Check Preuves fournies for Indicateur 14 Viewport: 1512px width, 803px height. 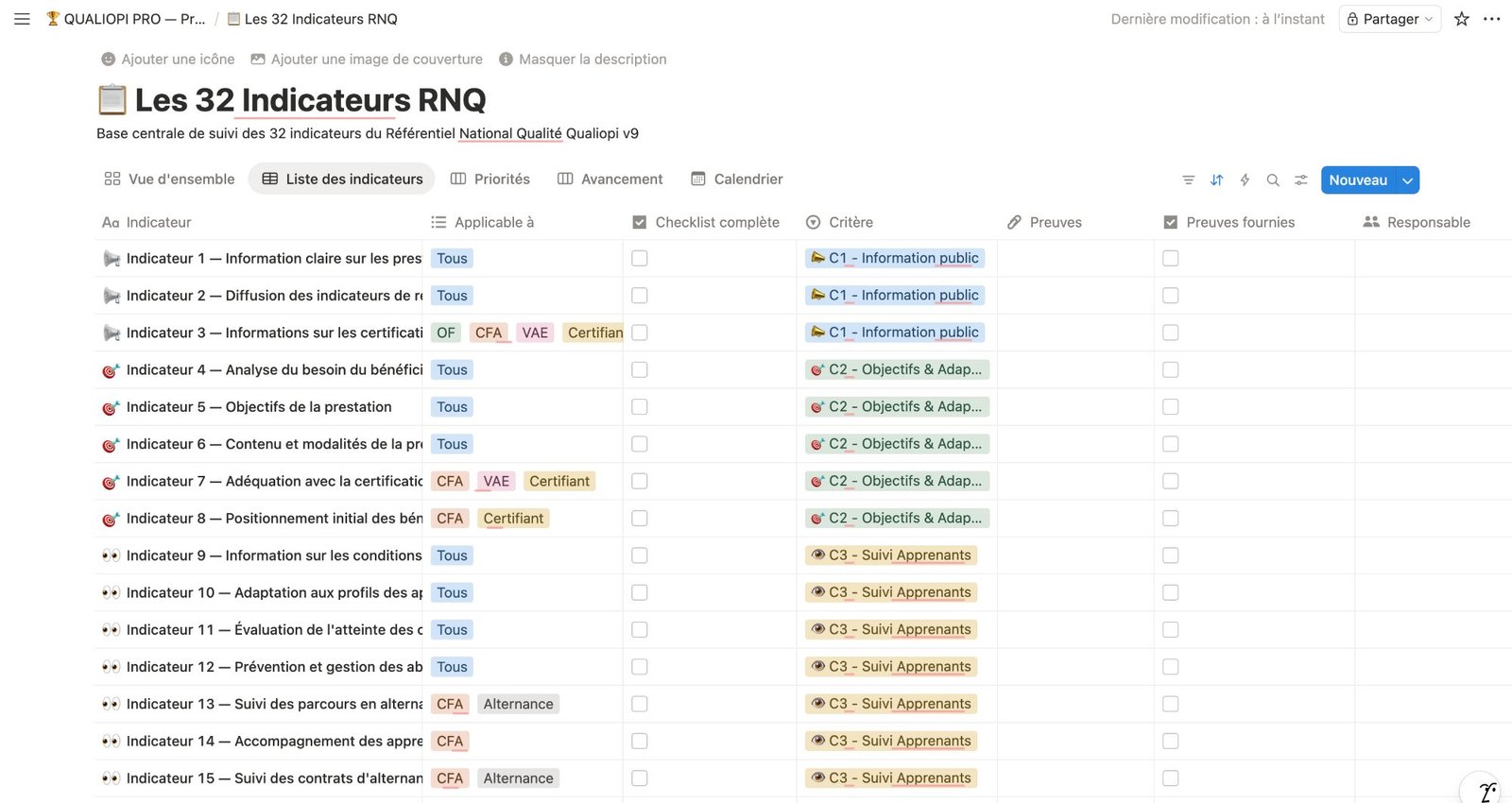click(x=1171, y=742)
